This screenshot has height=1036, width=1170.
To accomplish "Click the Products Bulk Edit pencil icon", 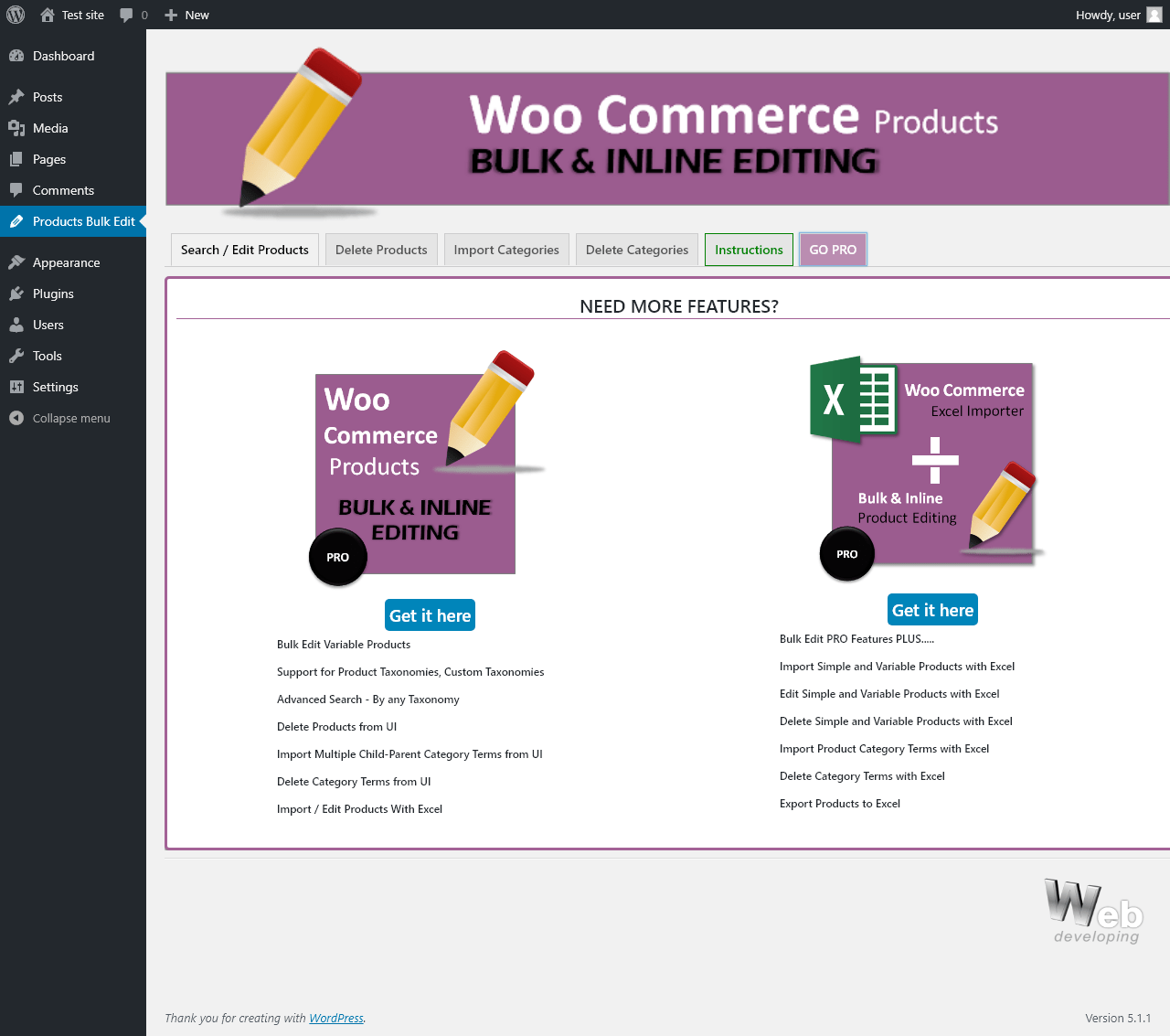I will 16,221.
